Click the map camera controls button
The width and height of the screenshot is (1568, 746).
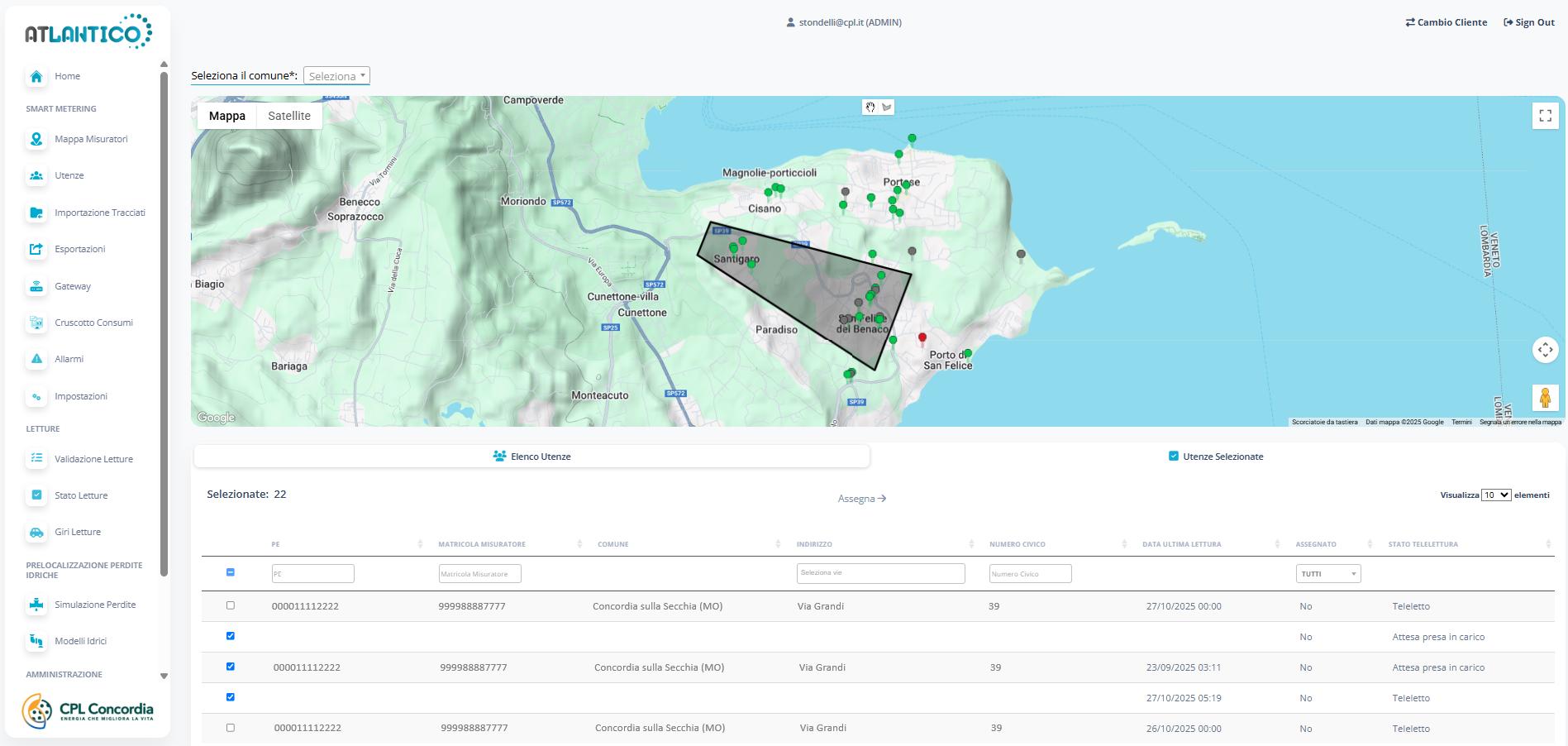tap(1545, 350)
